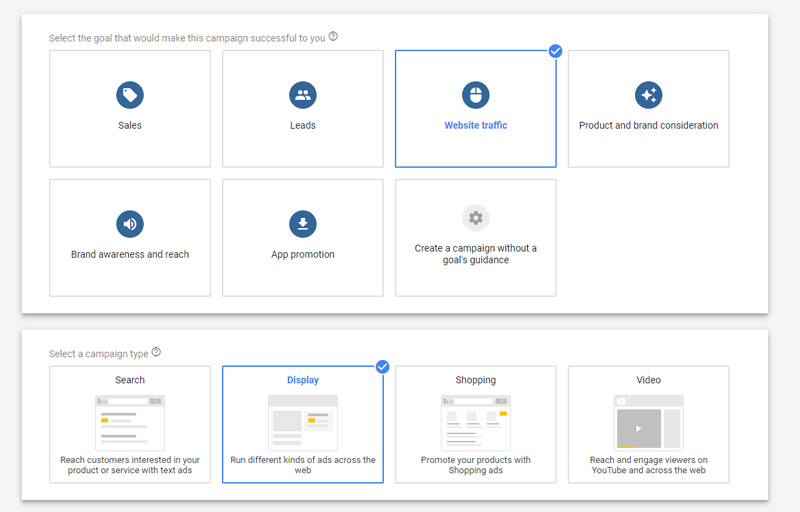Choose the Video campaign type title
The image size is (800, 512).
(648, 380)
